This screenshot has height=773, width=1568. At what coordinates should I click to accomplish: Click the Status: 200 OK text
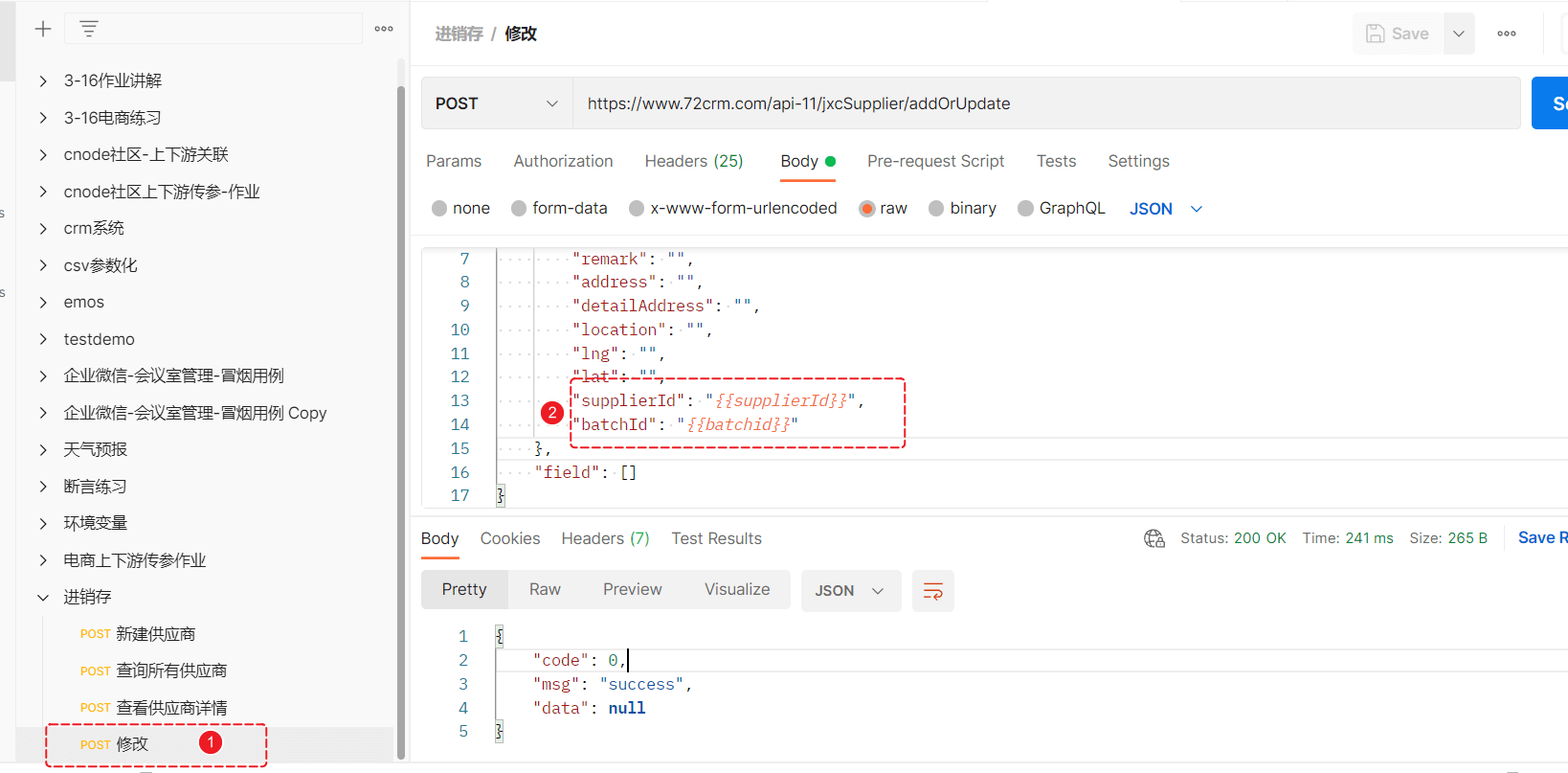1233,538
